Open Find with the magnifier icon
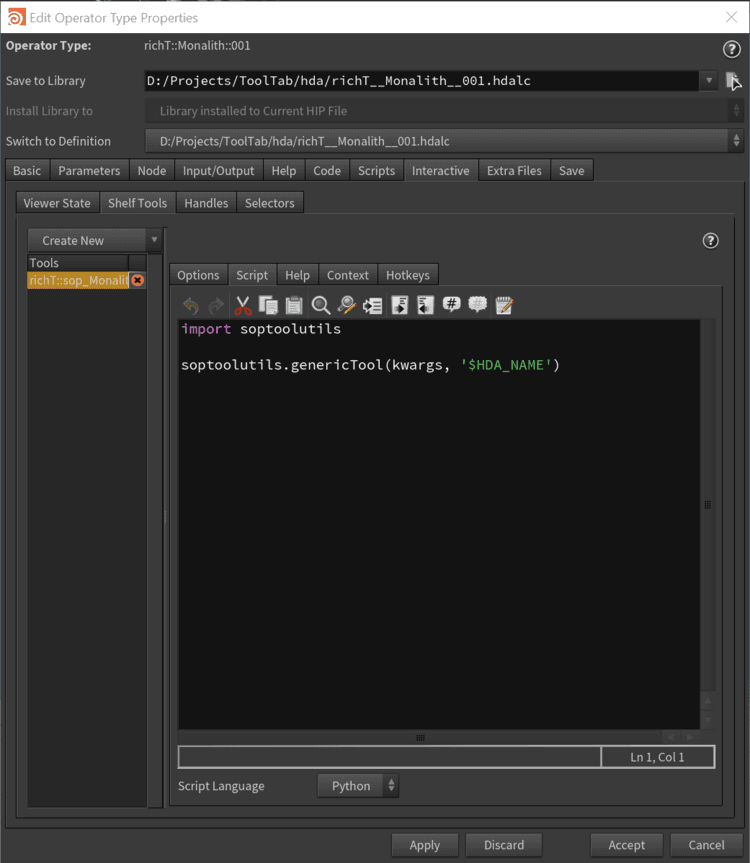This screenshot has height=863, width=750. tap(320, 306)
